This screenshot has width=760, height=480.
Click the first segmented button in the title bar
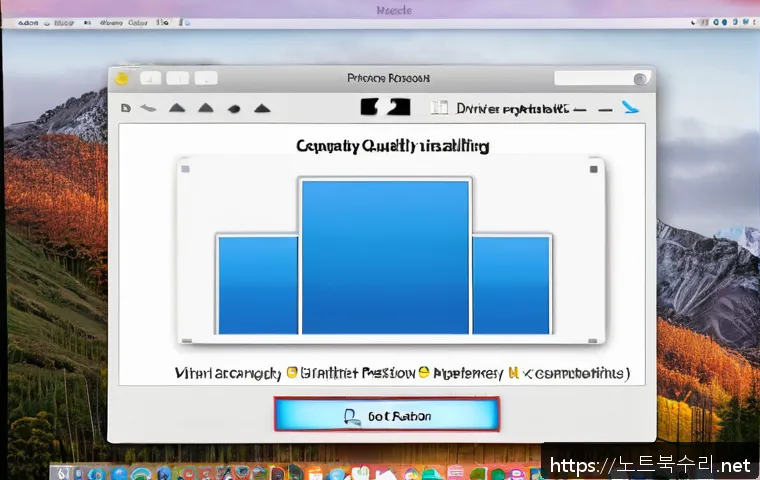pos(151,78)
